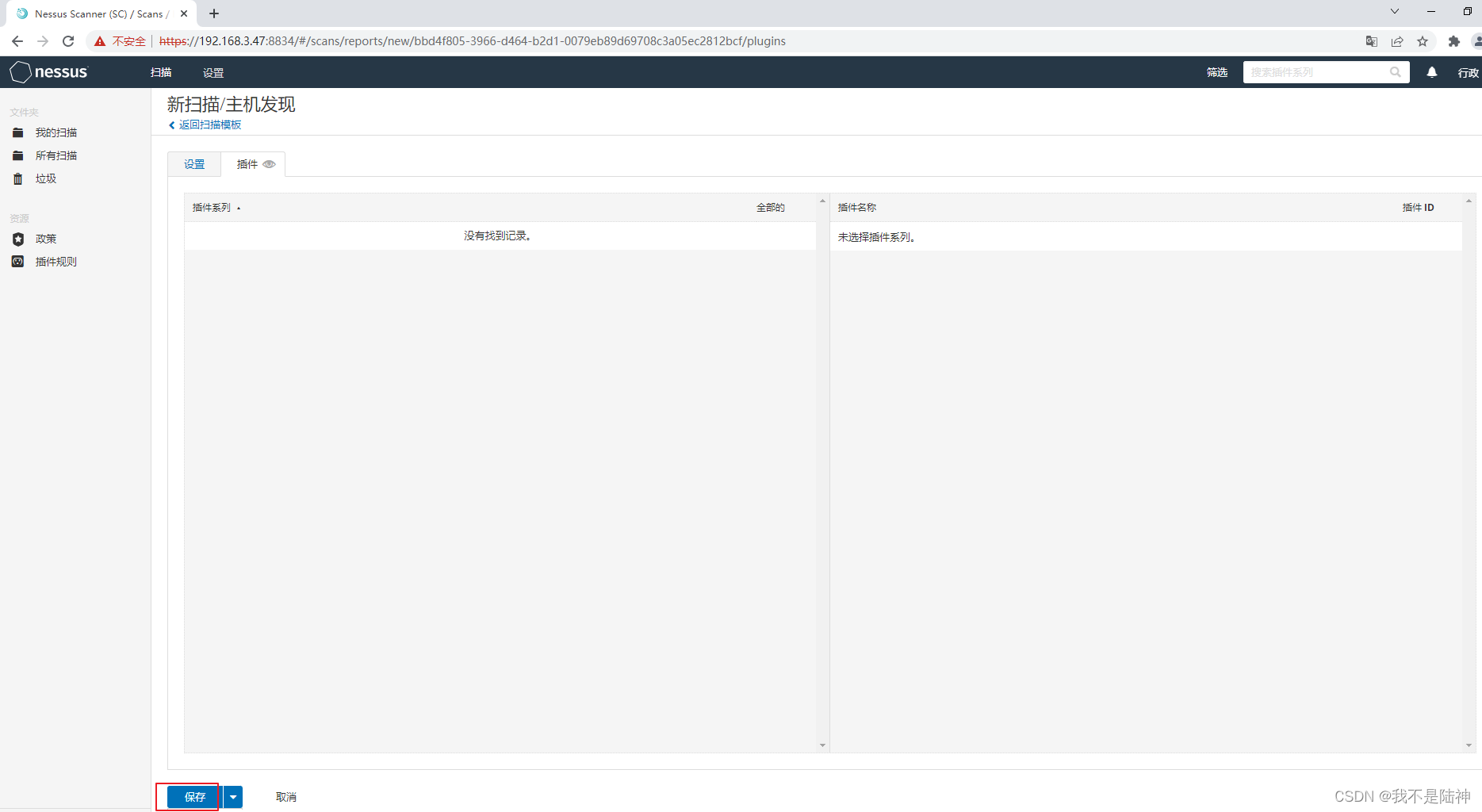The image size is (1482, 812).
Task: Click the 不安全 security warning
Action: [x=121, y=41]
